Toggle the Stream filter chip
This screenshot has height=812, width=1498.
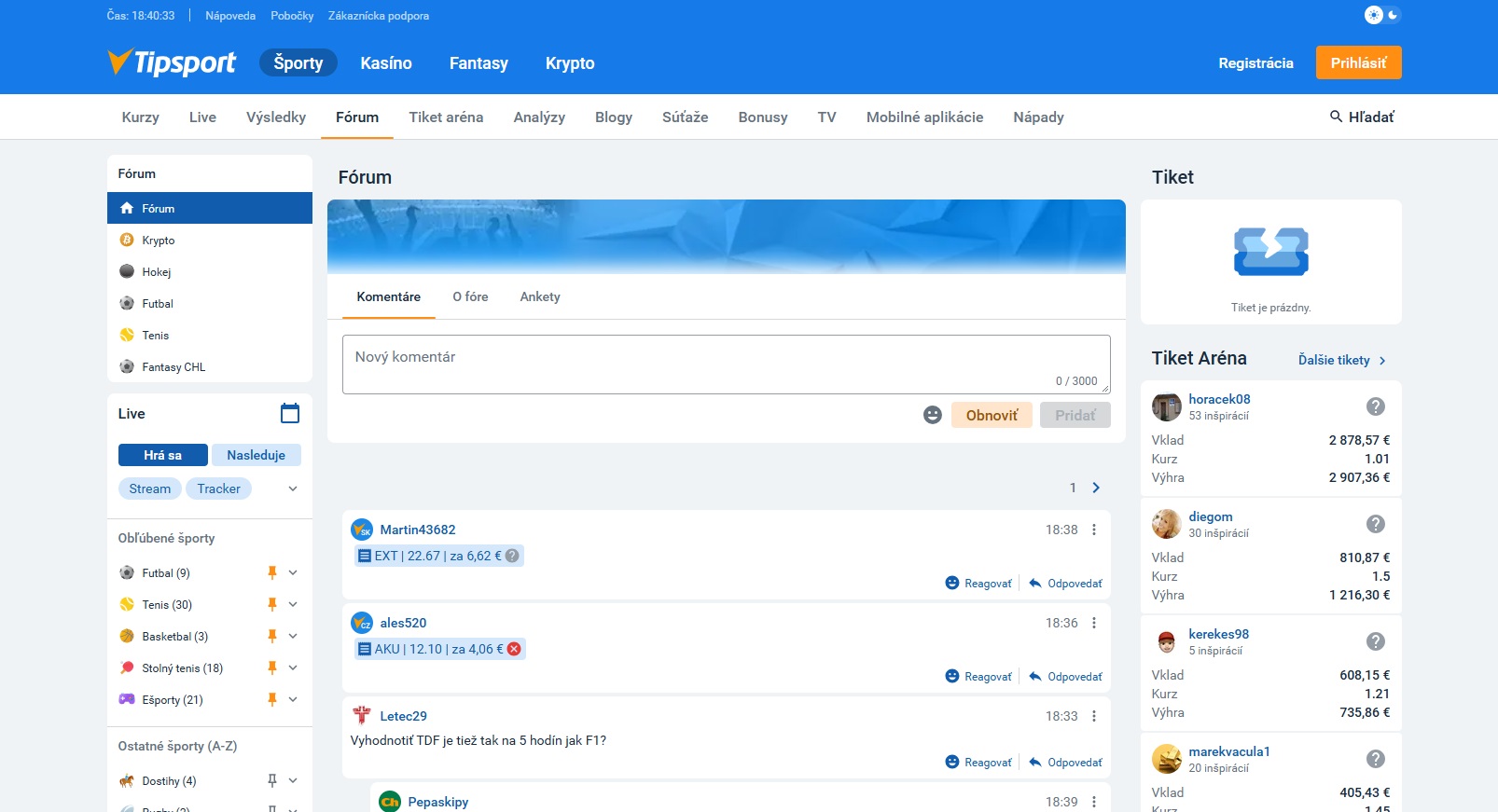(x=150, y=489)
